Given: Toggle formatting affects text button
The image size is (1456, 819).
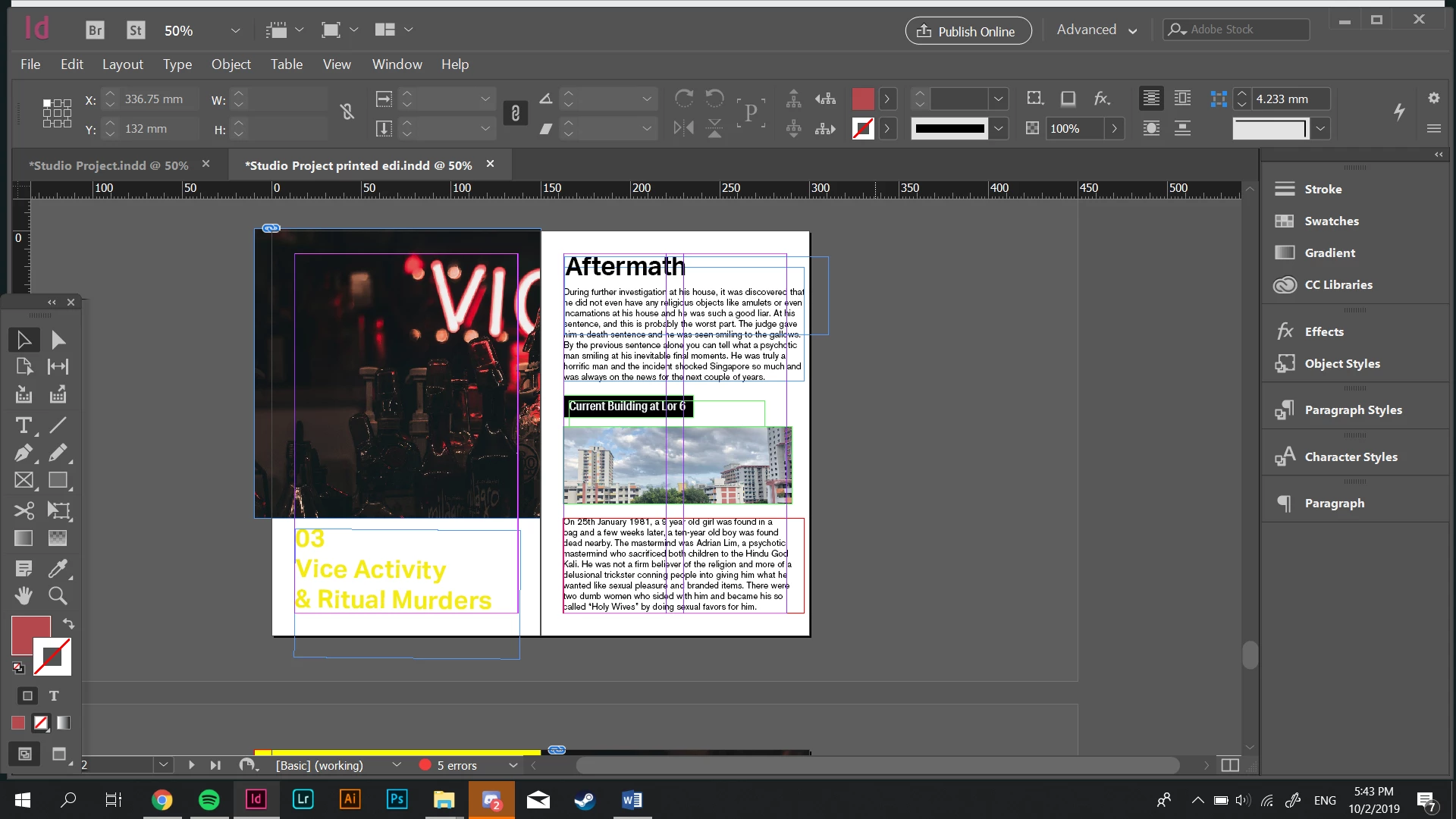Looking at the screenshot, I should pos(54,695).
